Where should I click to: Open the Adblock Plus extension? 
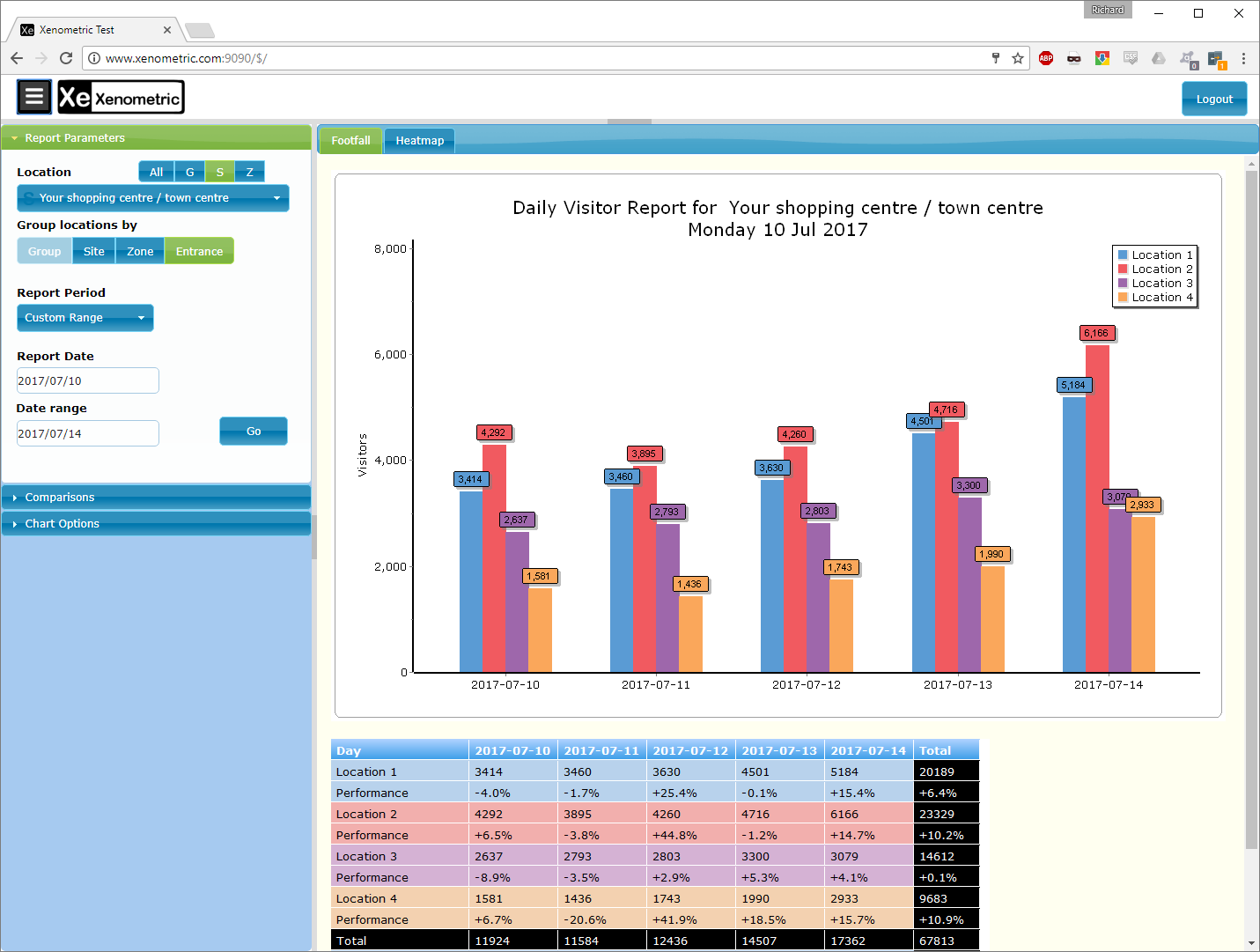pyautogui.click(x=1046, y=58)
